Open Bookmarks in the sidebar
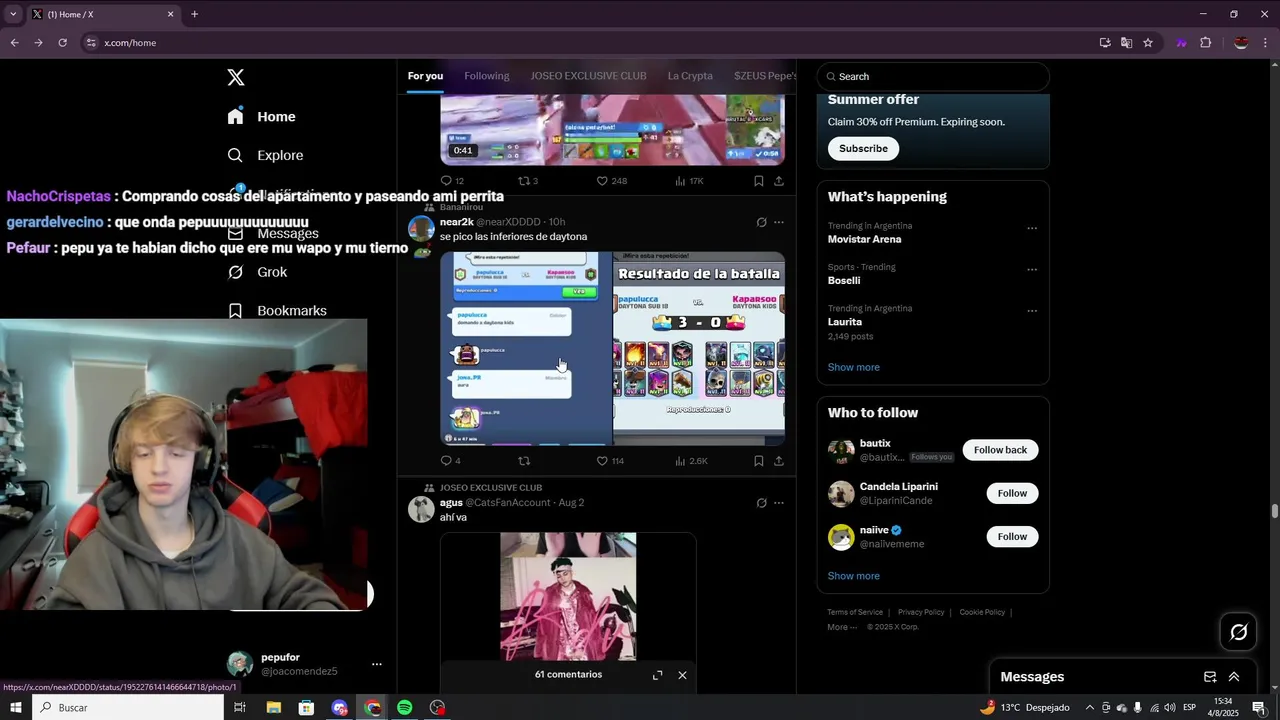The height and width of the screenshot is (720, 1280). pos(277,310)
